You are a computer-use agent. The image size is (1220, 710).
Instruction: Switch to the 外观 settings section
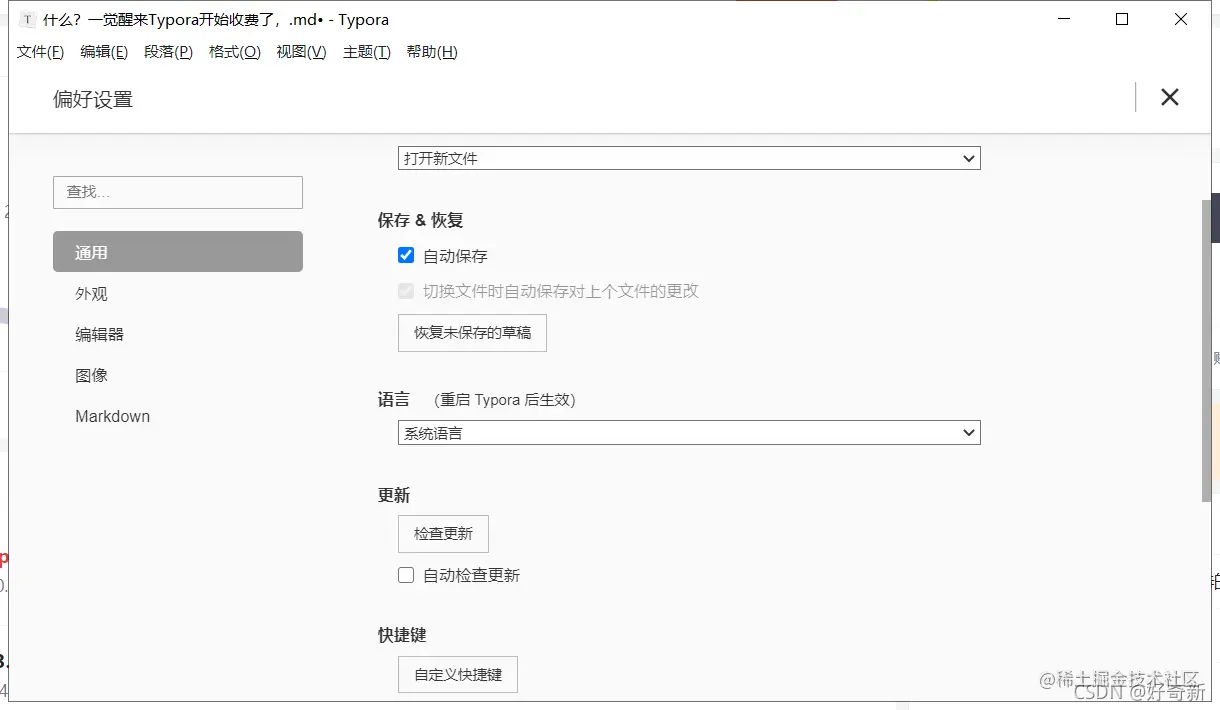click(91, 293)
